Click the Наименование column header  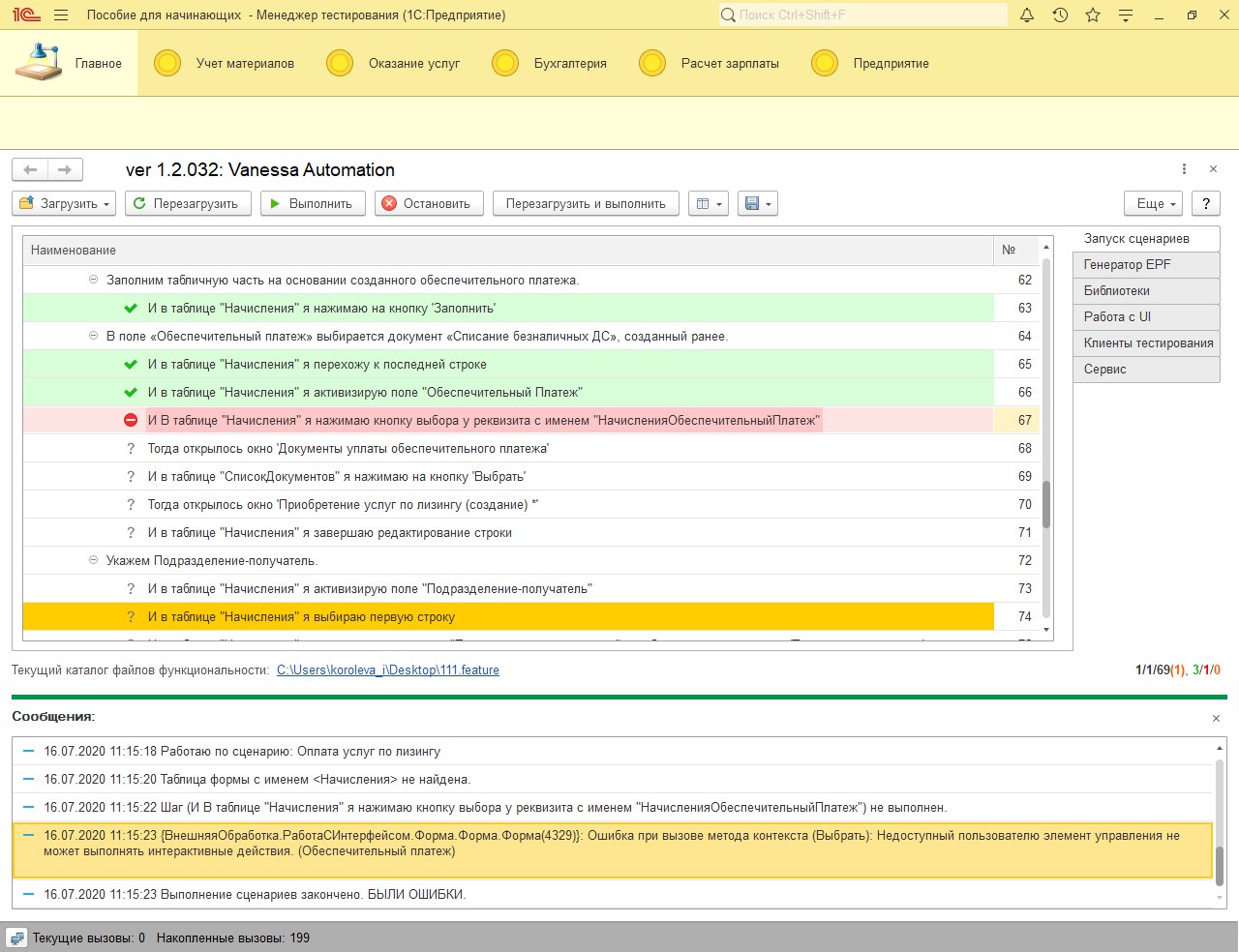508,250
